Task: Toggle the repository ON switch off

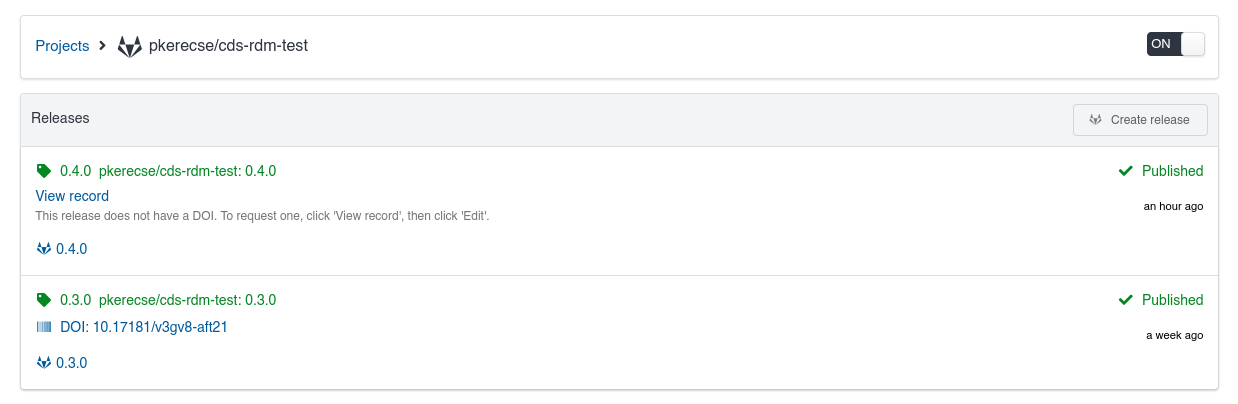Action: tap(1175, 44)
